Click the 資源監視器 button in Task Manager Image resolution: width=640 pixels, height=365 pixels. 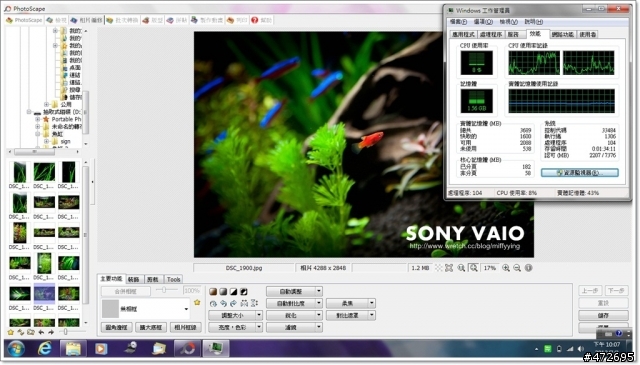[x=580, y=173]
